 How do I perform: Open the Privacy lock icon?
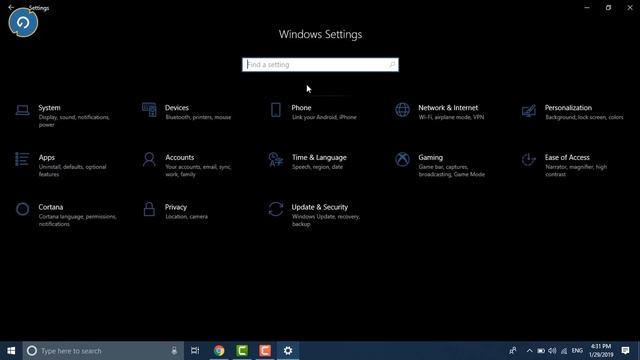149,209
